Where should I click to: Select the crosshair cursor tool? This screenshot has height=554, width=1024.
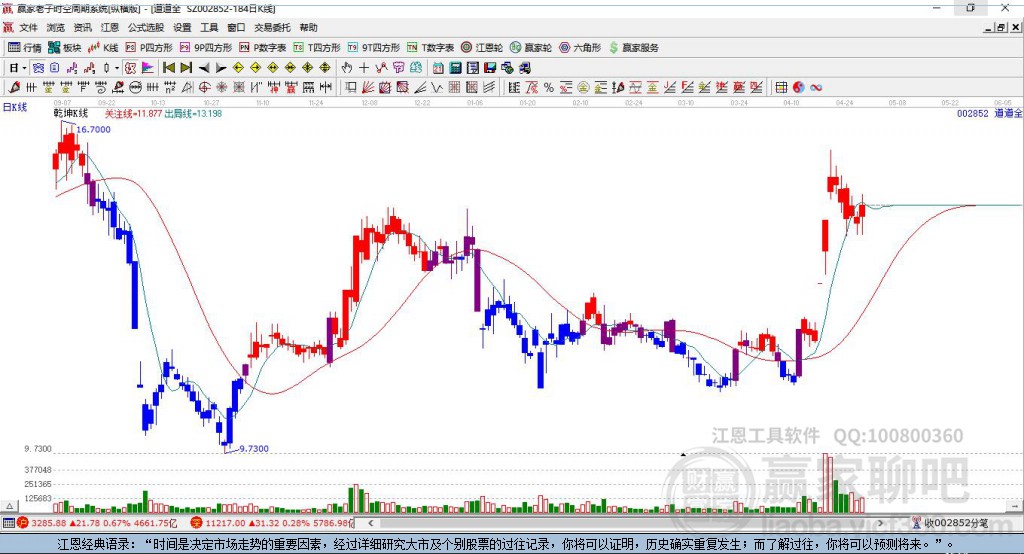pyautogui.click(x=364, y=68)
